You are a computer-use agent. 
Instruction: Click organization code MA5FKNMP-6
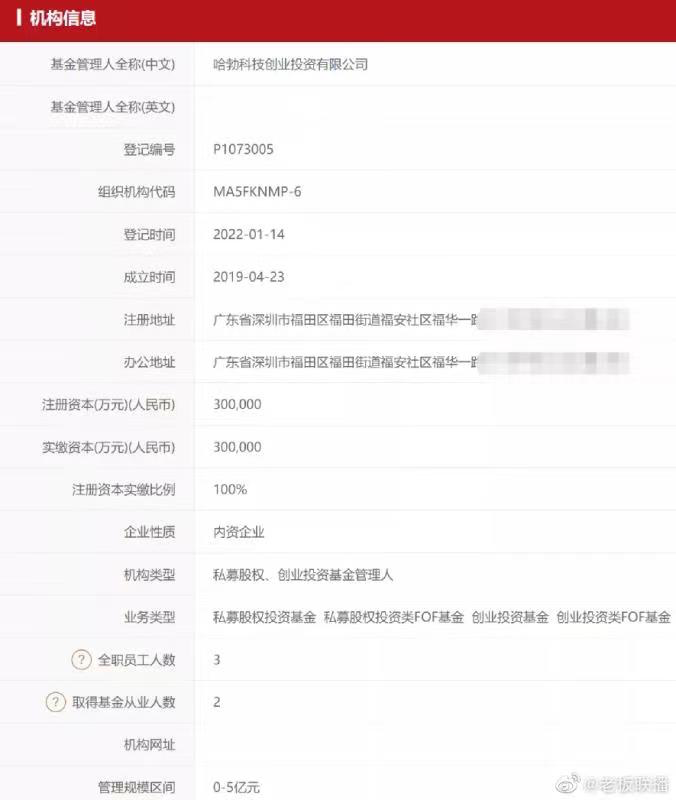[x=257, y=192]
